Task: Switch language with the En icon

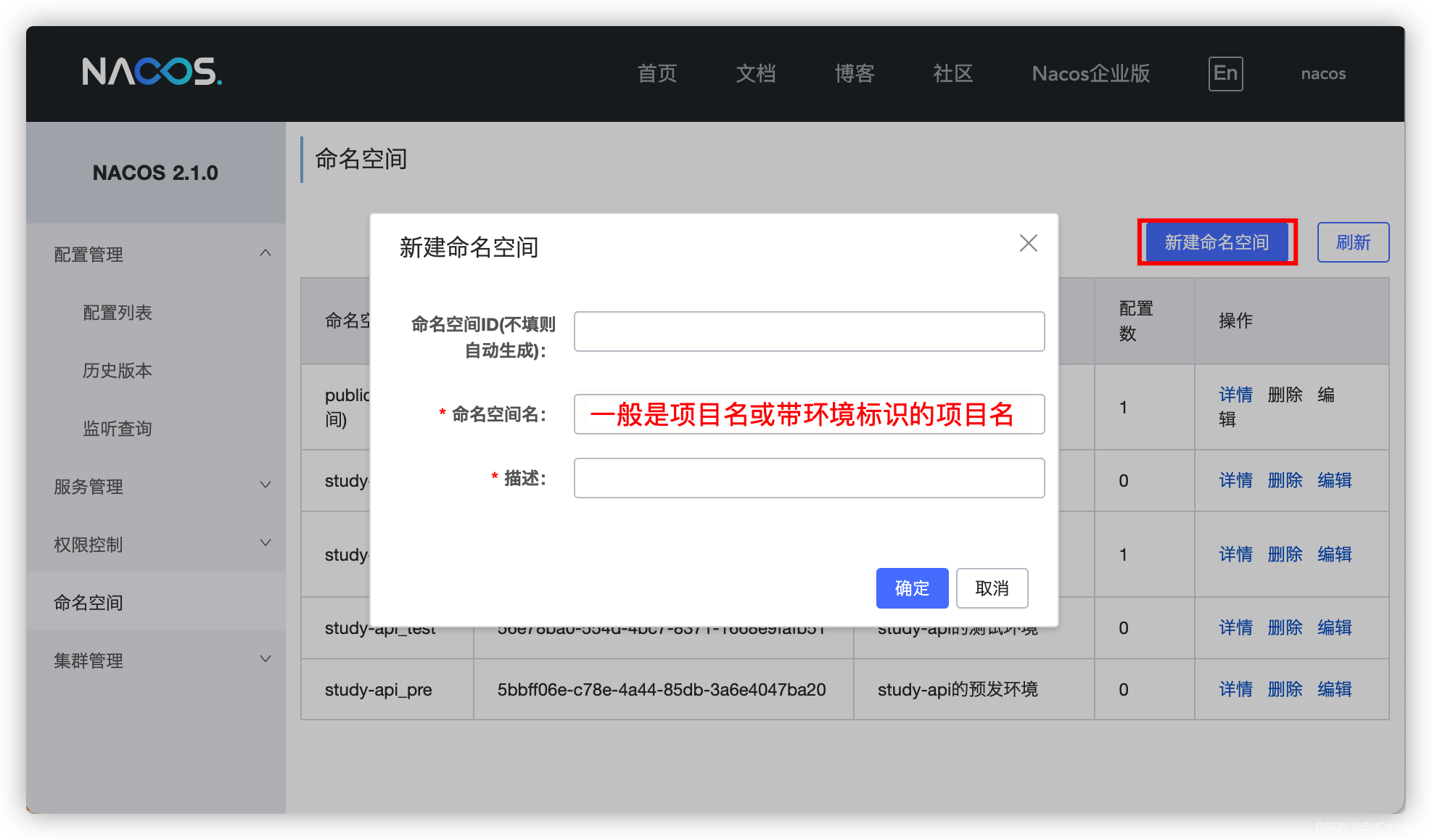Action: click(1225, 73)
